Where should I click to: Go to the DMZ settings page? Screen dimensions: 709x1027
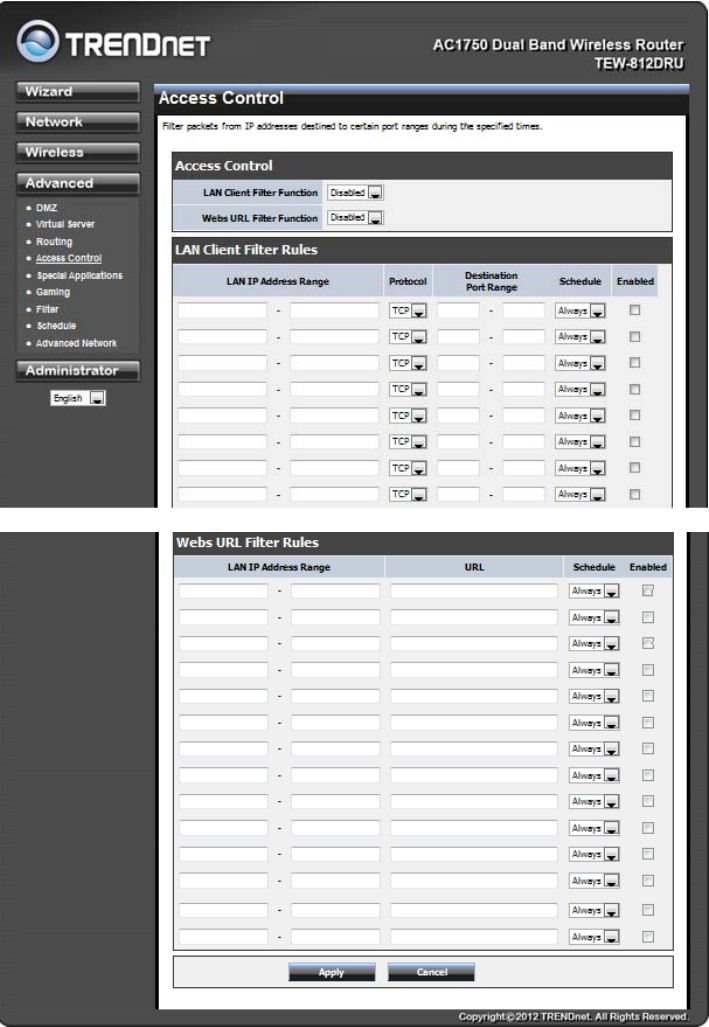(47, 208)
